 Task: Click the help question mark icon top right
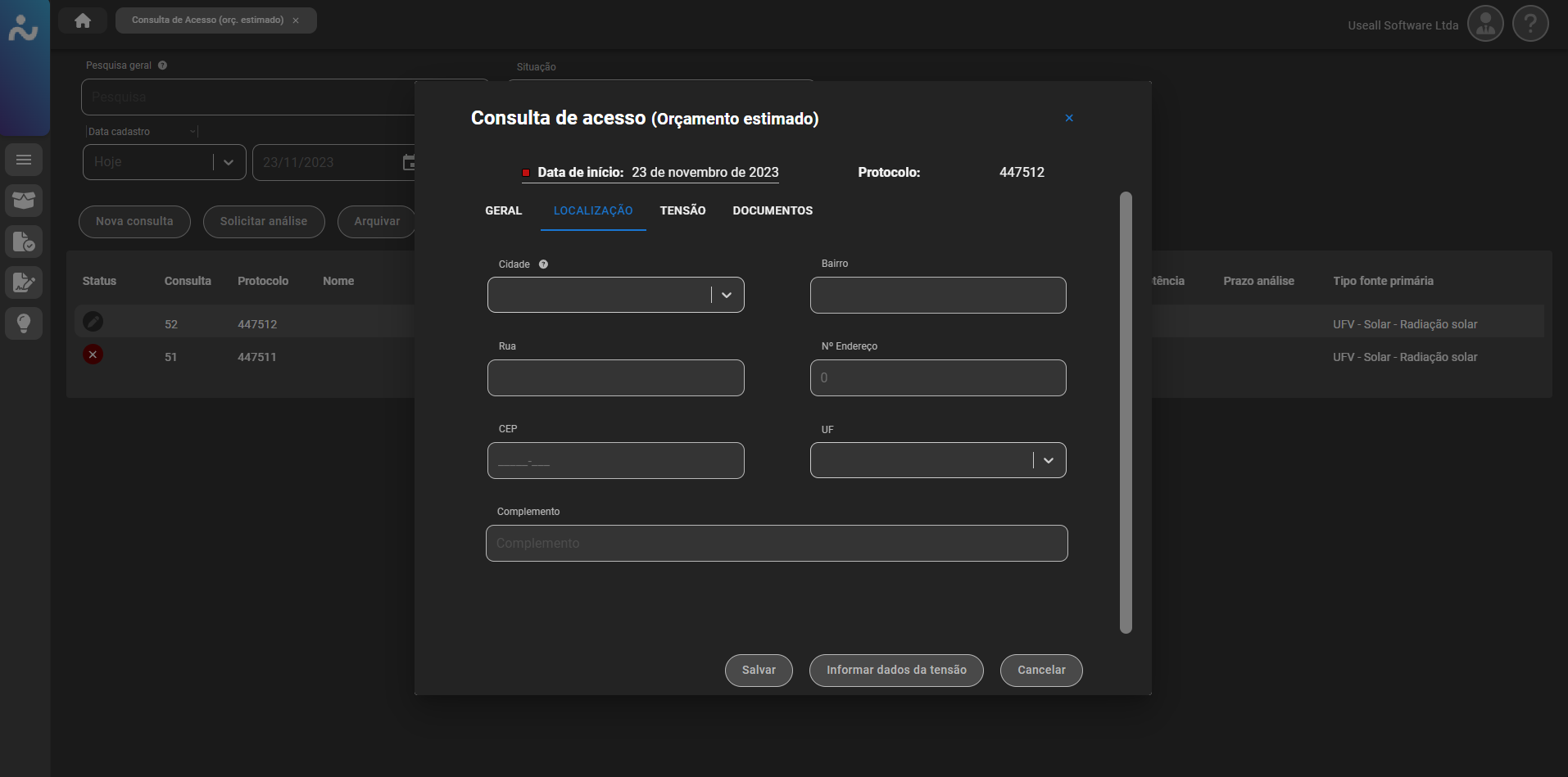pos(1529,24)
